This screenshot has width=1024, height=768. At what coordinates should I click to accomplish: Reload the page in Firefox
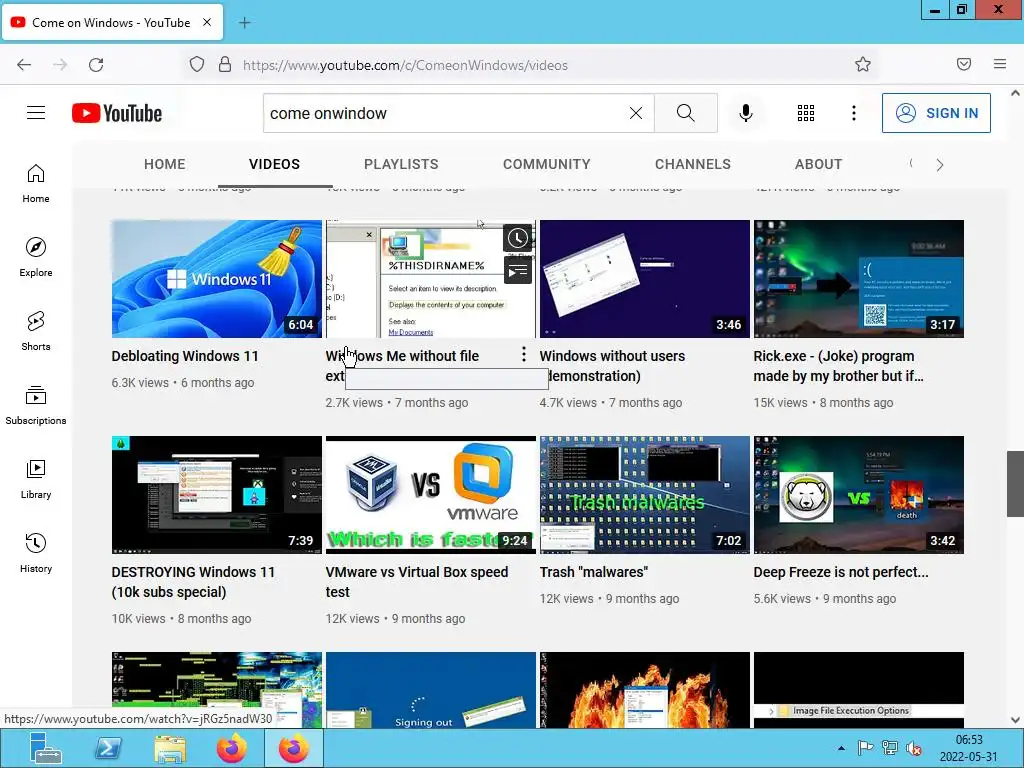96,65
